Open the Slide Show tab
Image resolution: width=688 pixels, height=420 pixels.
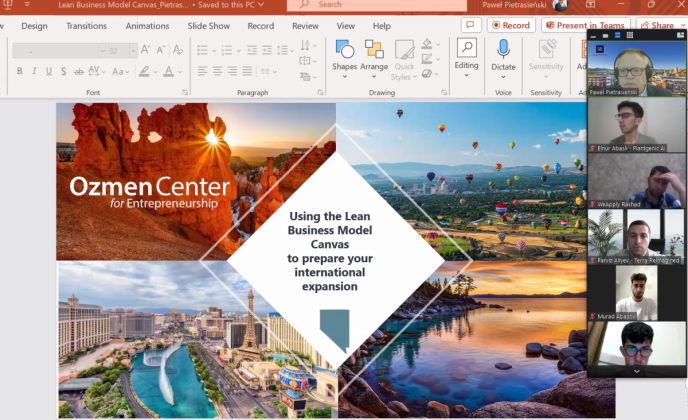tap(209, 26)
